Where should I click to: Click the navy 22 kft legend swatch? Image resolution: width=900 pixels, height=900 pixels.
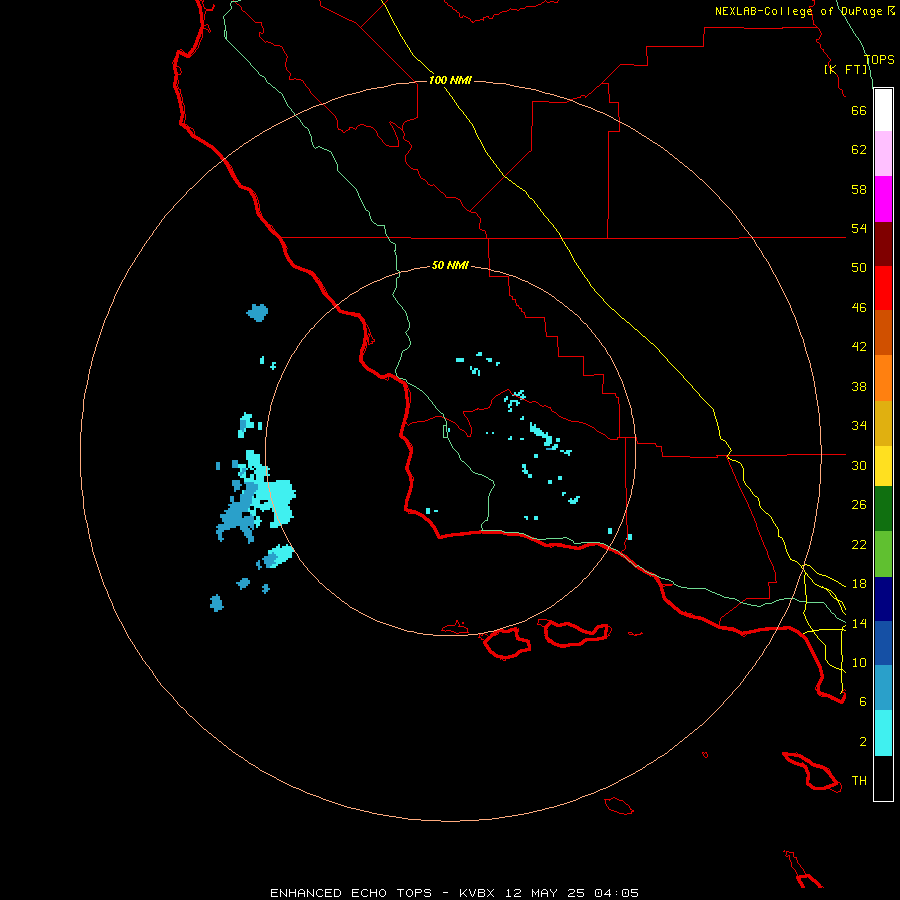point(883,599)
